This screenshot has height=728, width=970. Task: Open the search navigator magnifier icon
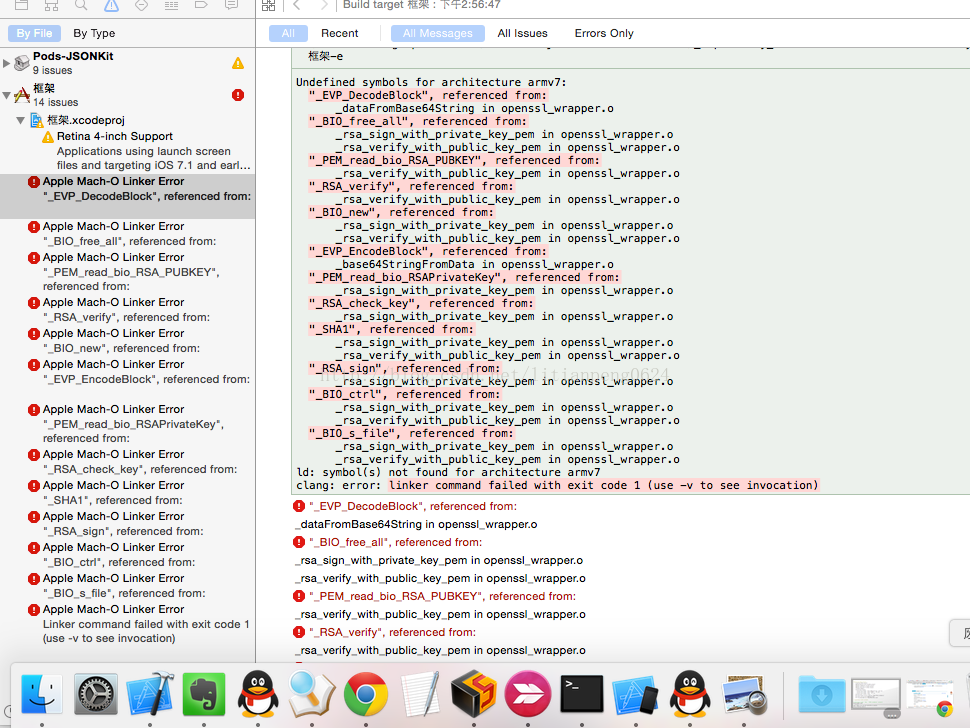(81, 6)
